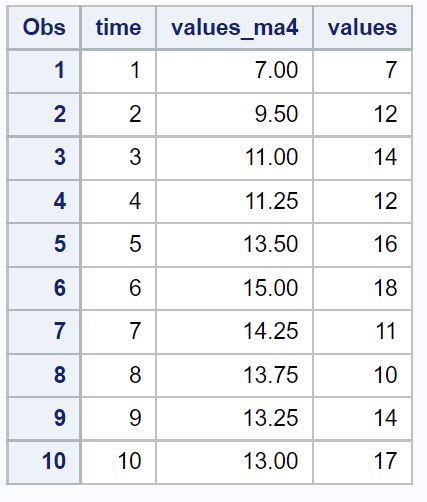This screenshot has width=427, height=502.
Task: Click the Obs column header
Action: [x=44, y=27]
